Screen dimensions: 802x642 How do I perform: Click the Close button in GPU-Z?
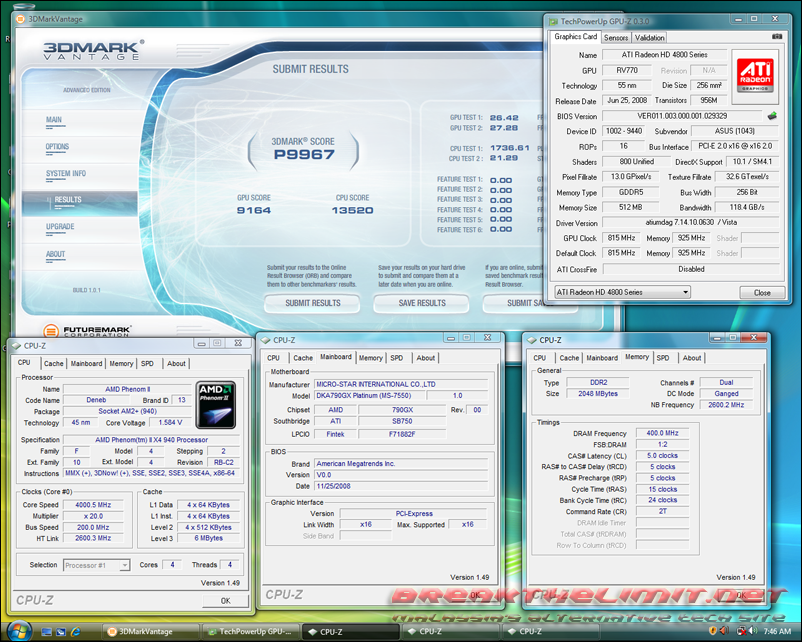[762, 293]
